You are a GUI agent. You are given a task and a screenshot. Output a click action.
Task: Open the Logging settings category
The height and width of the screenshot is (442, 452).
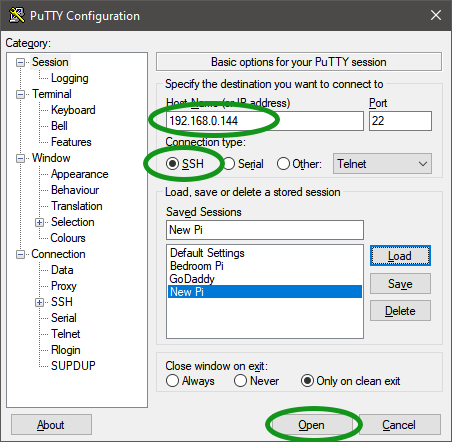tap(70, 78)
